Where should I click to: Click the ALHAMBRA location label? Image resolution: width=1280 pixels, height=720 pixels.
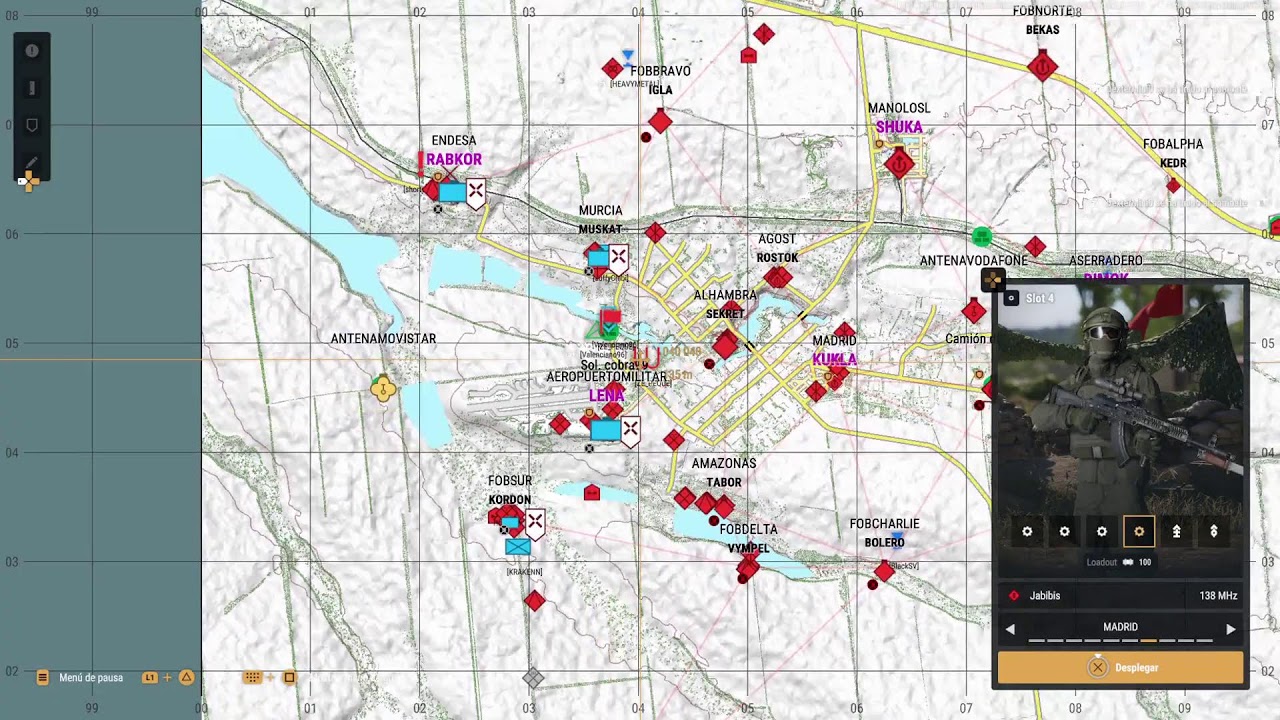coord(725,296)
